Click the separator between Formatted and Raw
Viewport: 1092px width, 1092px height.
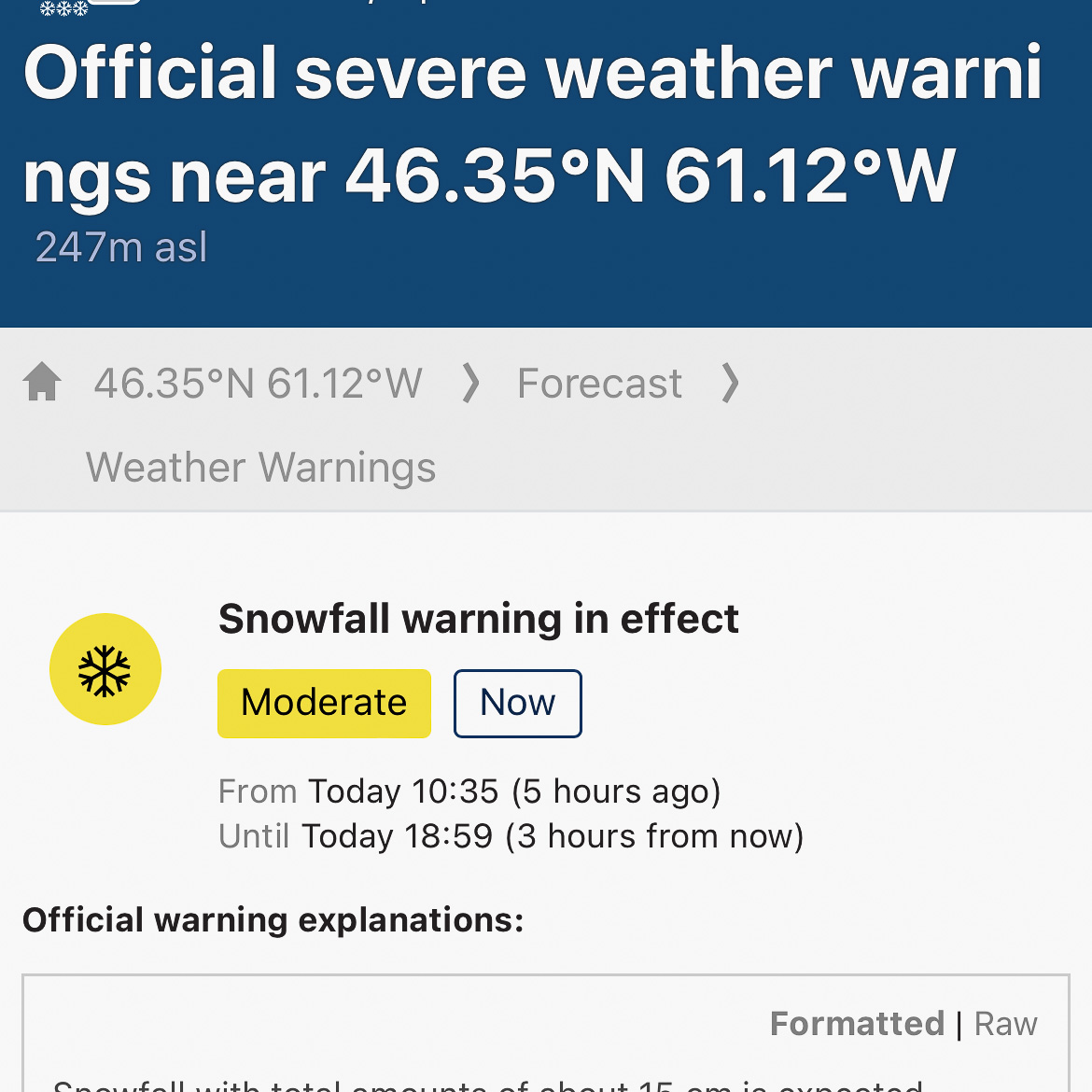coord(959,1025)
